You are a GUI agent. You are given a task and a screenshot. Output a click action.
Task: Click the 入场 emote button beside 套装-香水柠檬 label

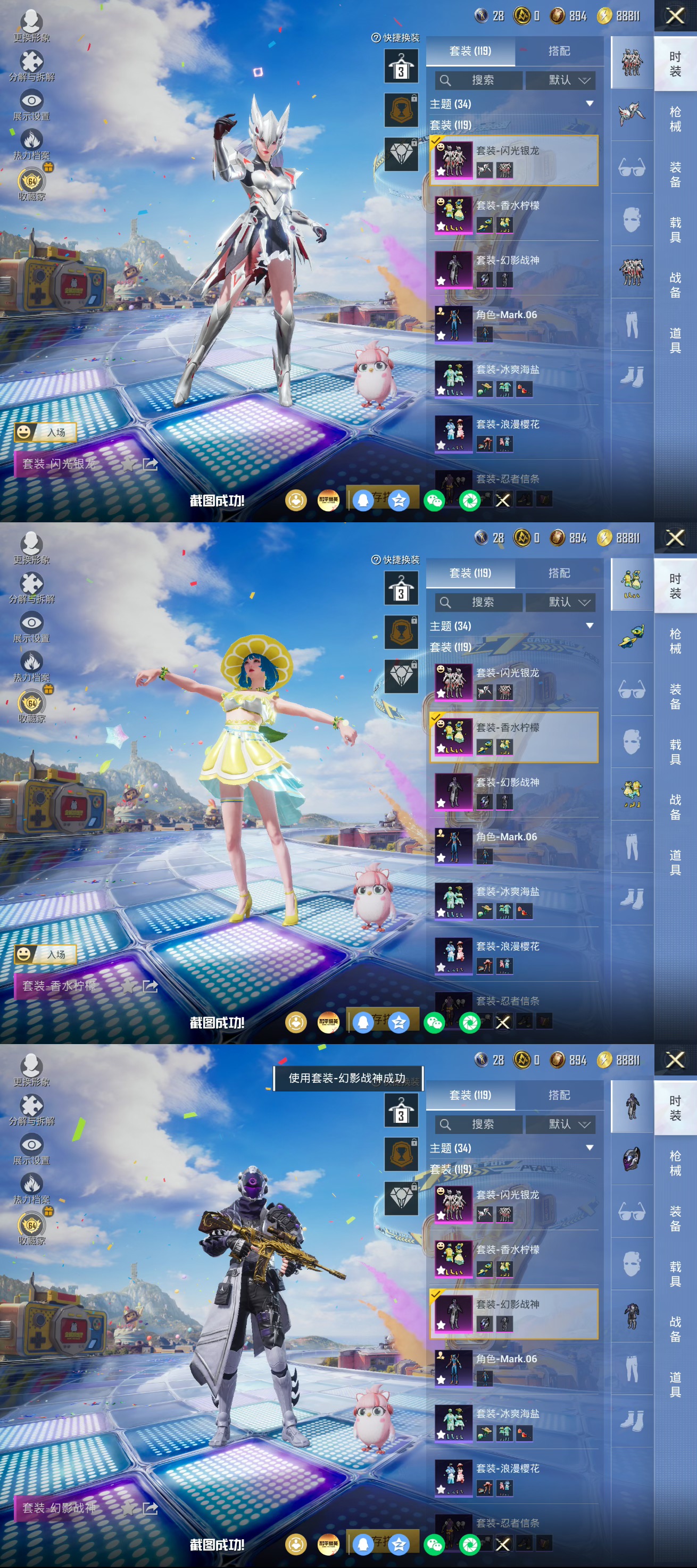46,954
